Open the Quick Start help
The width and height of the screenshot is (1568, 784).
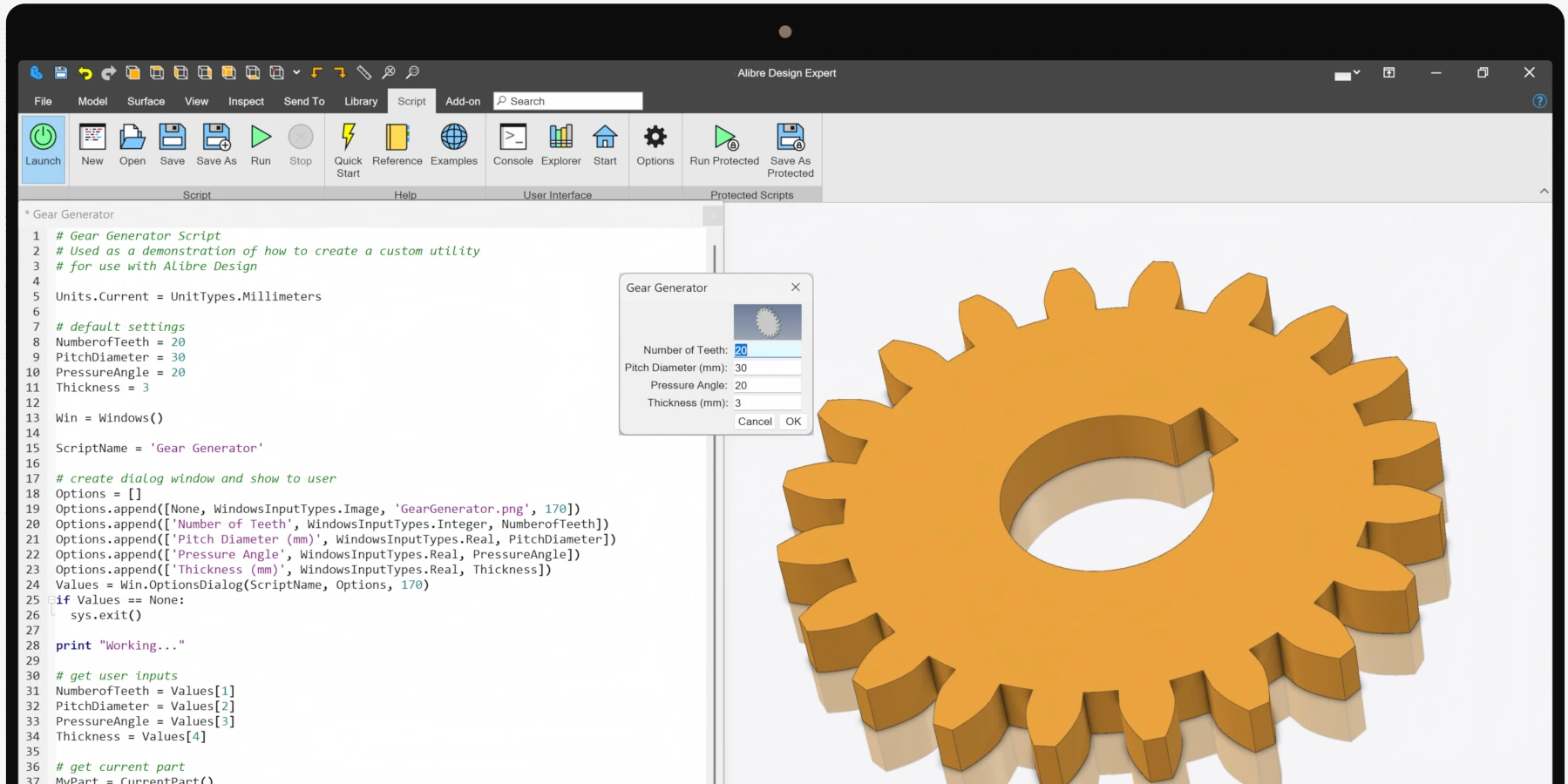tap(348, 150)
